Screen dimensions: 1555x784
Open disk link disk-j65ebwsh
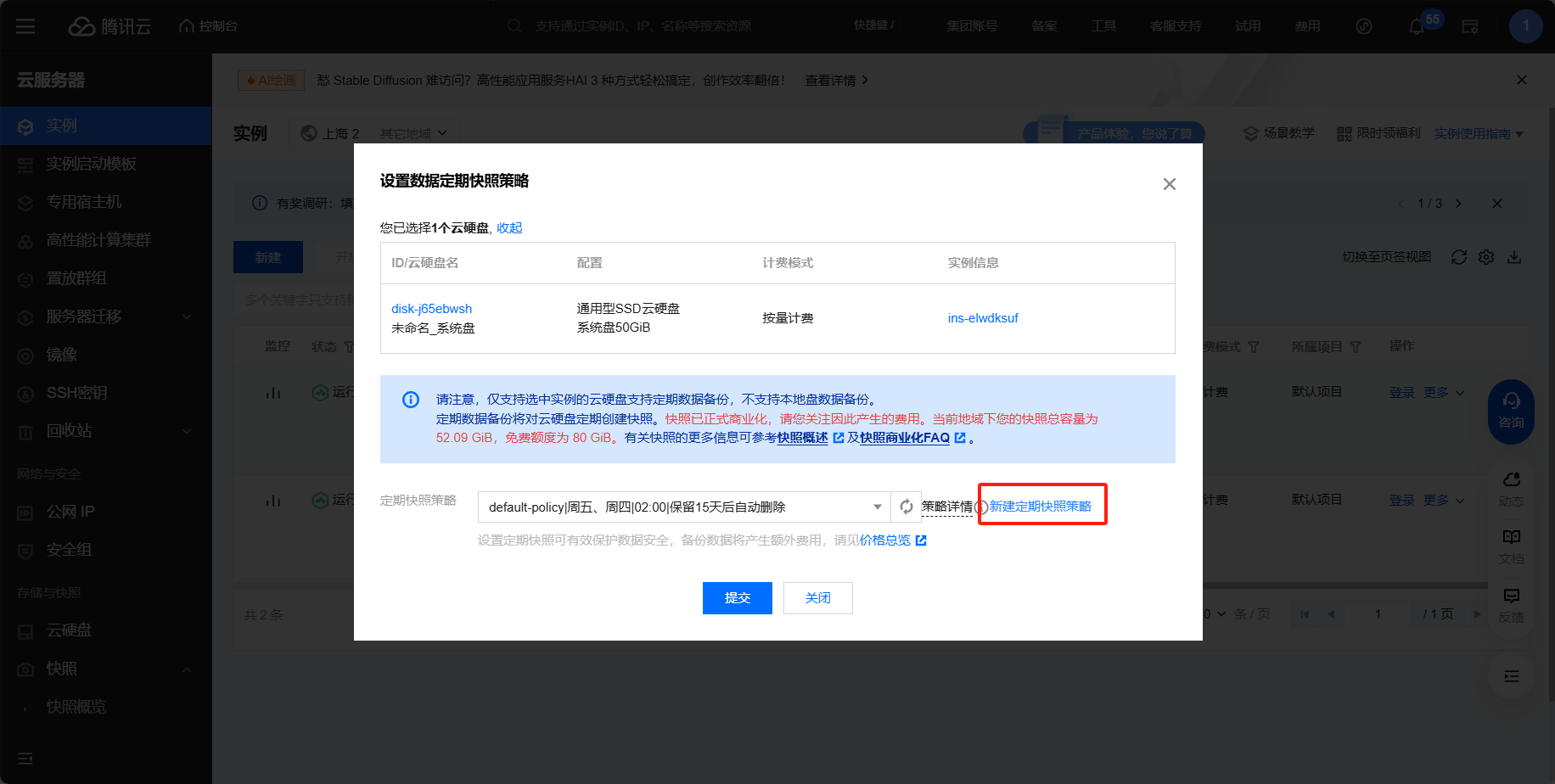(x=431, y=309)
